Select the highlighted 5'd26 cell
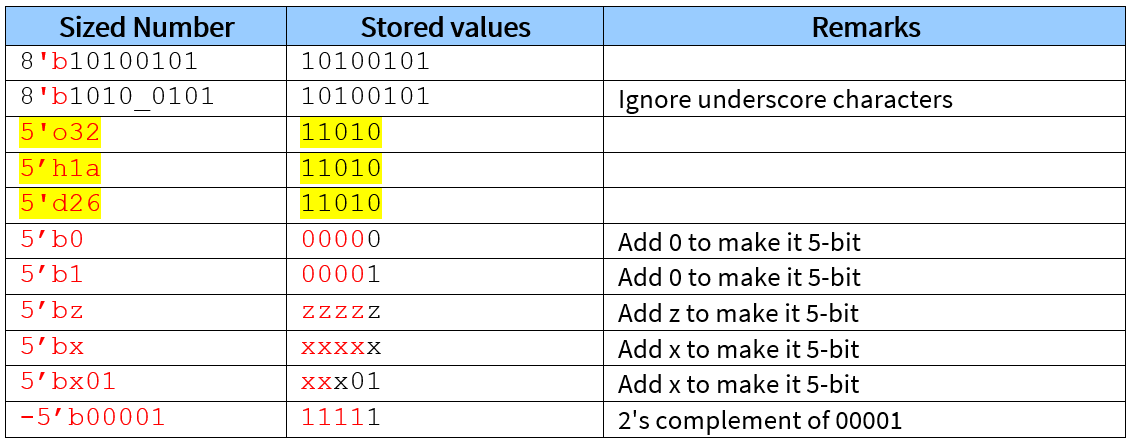Screen dimensions: 1129x442 coord(61,204)
